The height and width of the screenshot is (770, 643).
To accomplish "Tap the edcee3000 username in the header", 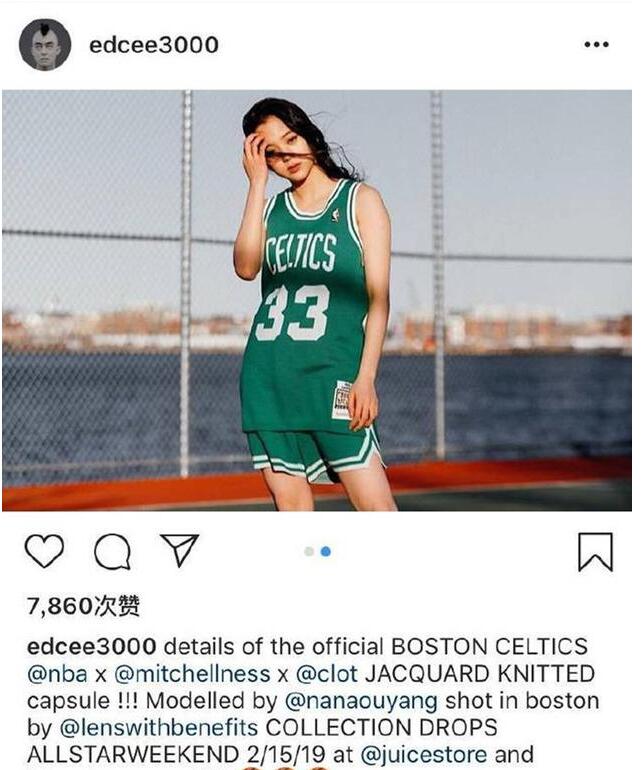I will 154,45.
